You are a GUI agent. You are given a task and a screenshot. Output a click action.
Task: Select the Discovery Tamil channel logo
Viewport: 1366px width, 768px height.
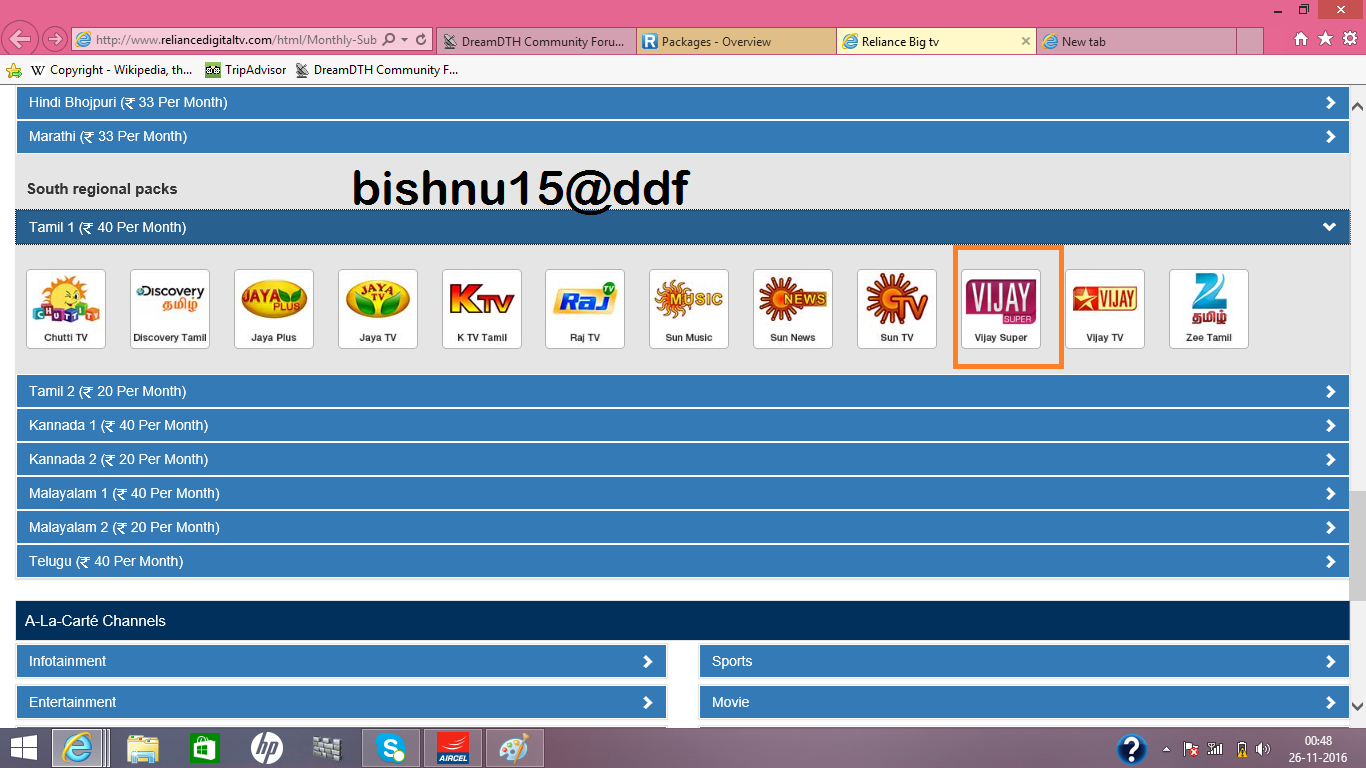(x=170, y=309)
